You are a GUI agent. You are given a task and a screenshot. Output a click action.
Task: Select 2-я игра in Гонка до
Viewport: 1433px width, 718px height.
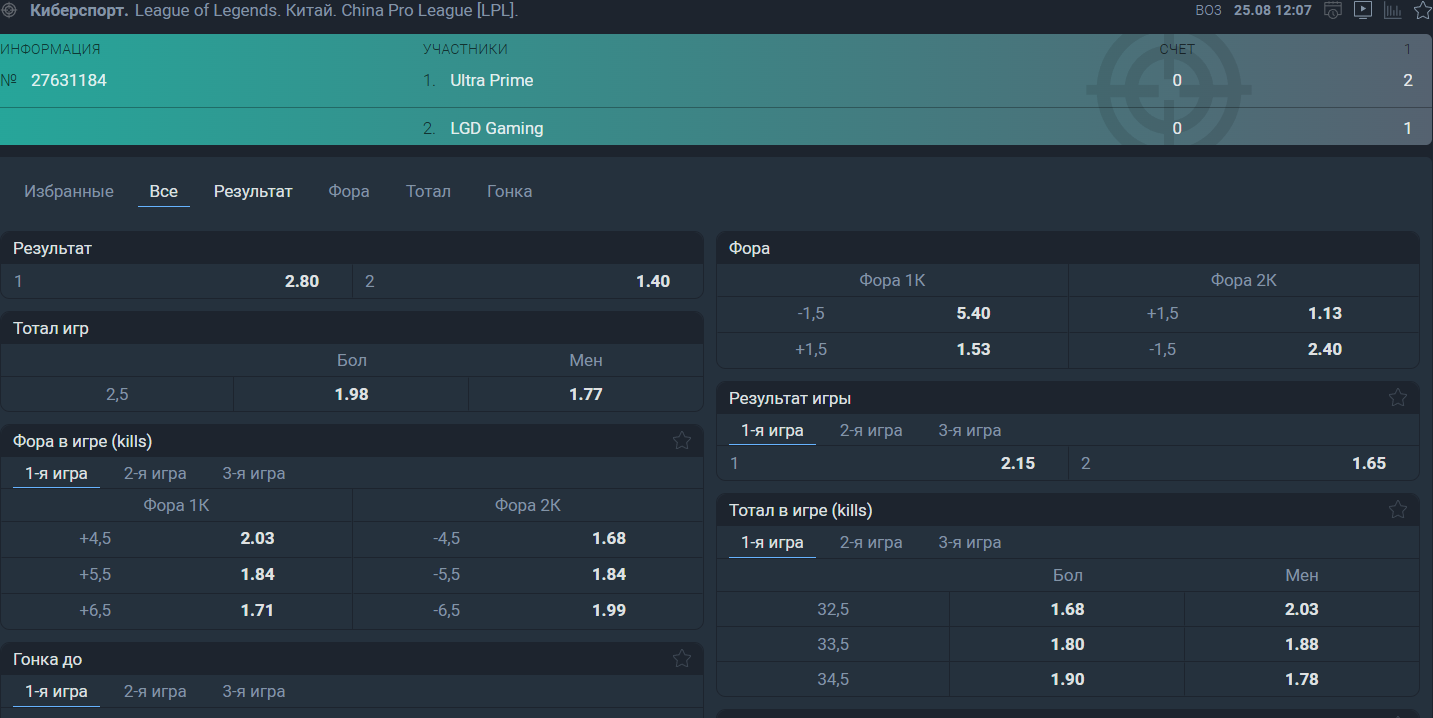tap(155, 691)
